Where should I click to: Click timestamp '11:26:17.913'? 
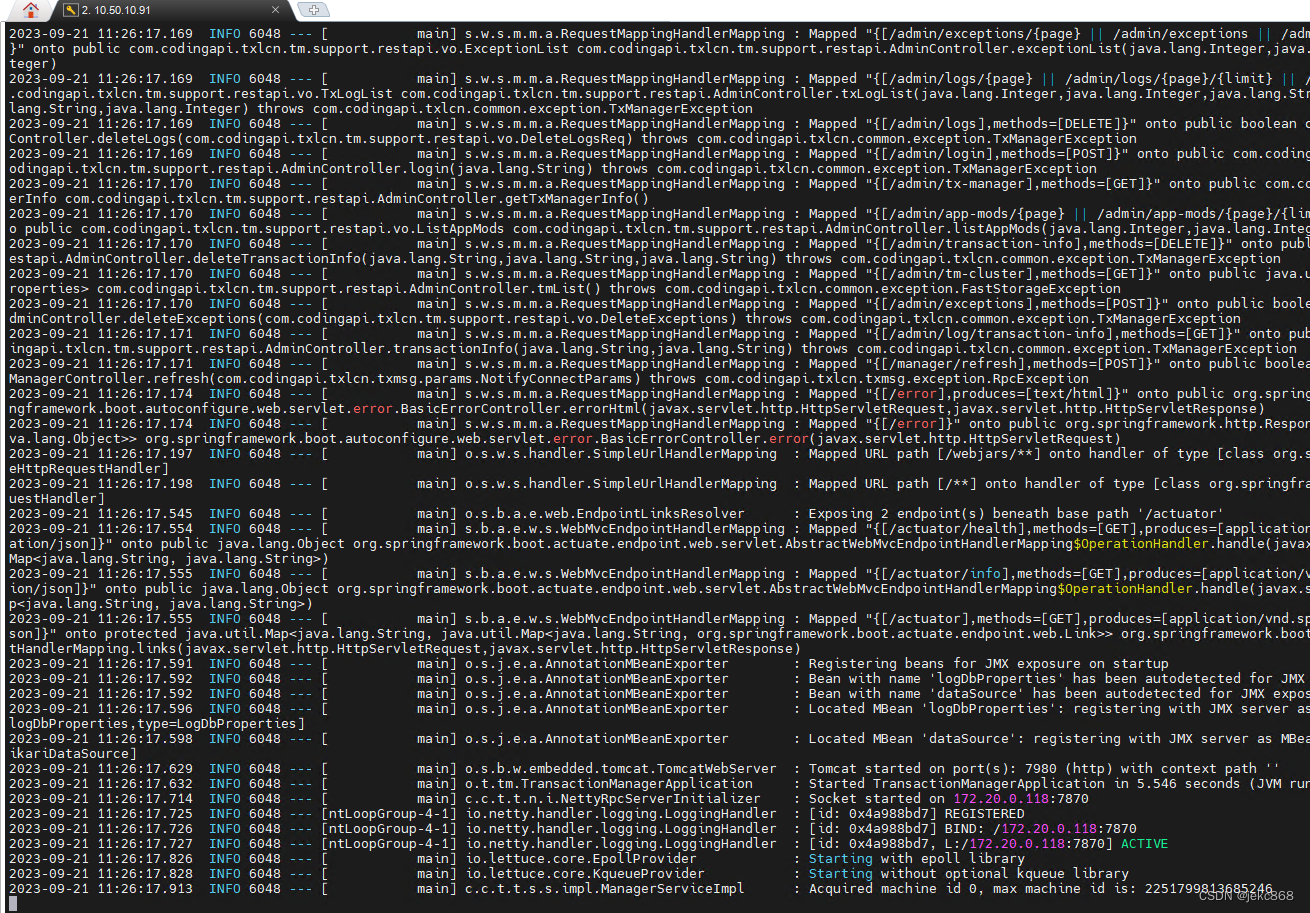pos(145,889)
